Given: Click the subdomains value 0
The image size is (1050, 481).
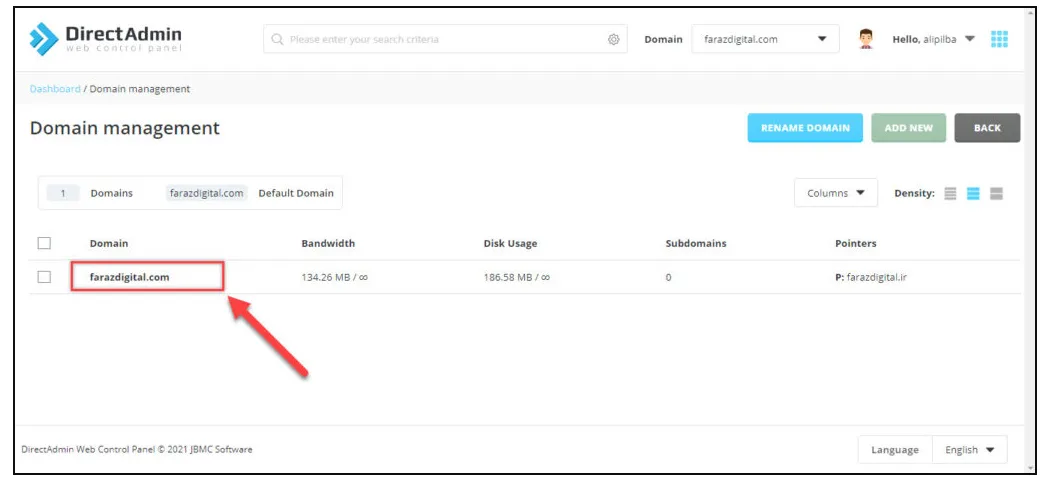Looking at the screenshot, I should coord(668,277).
